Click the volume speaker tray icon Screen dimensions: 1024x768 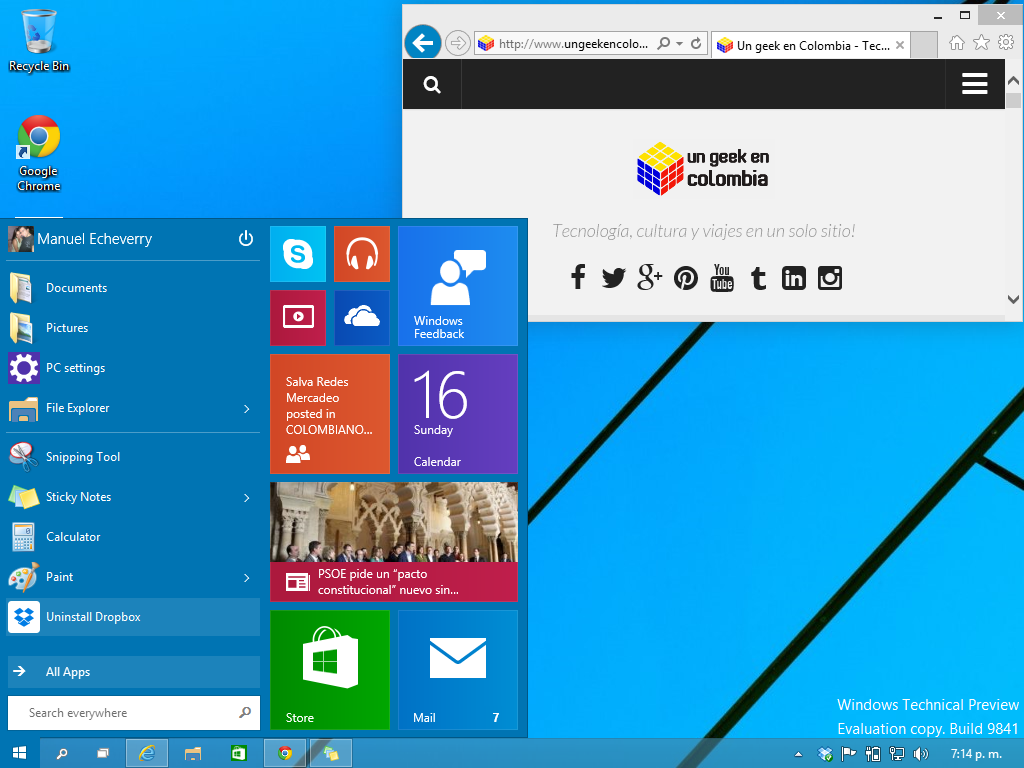click(x=920, y=754)
